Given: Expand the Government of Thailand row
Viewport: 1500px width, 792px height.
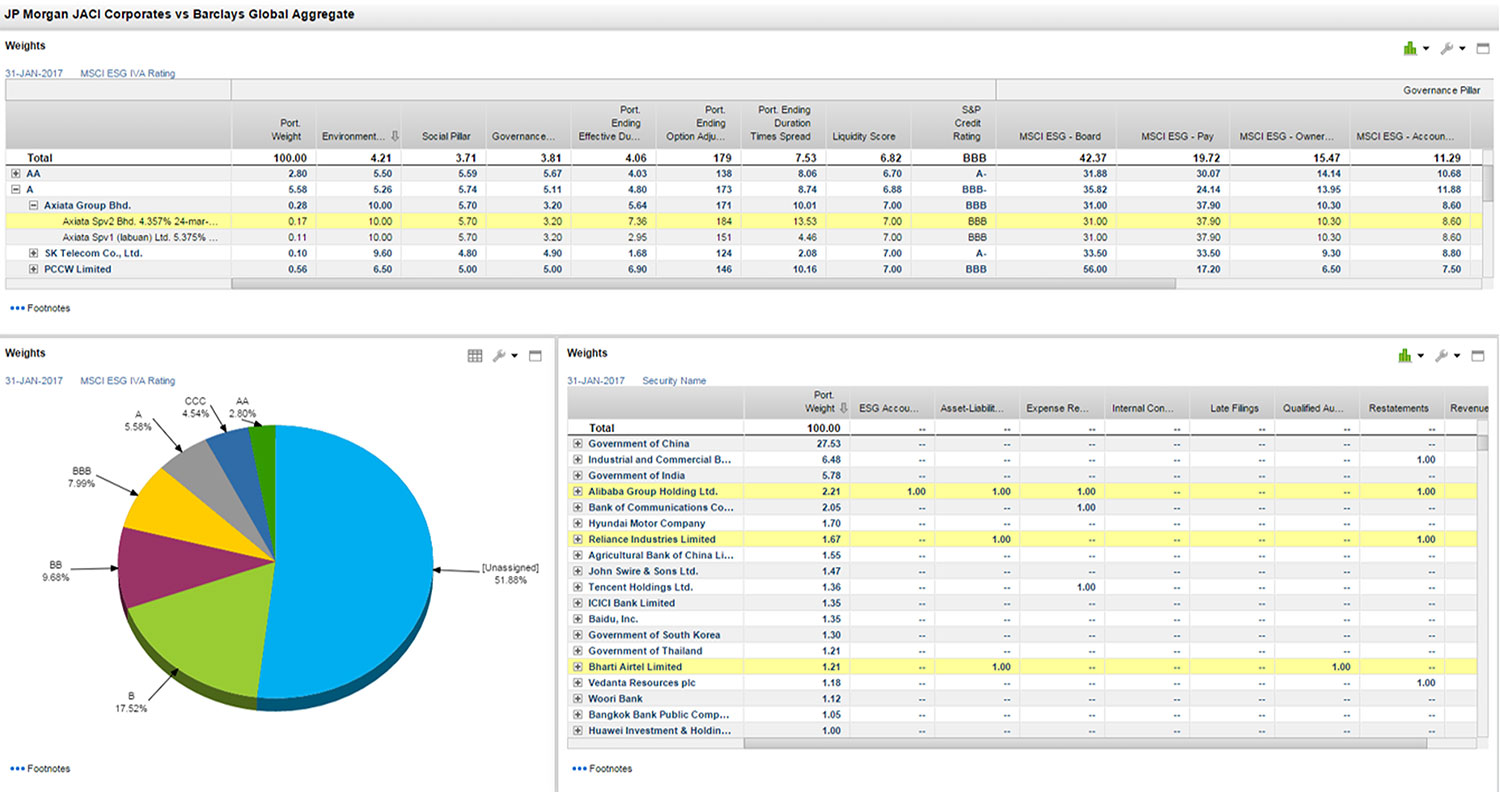Looking at the screenshot, I should [578, 651].
